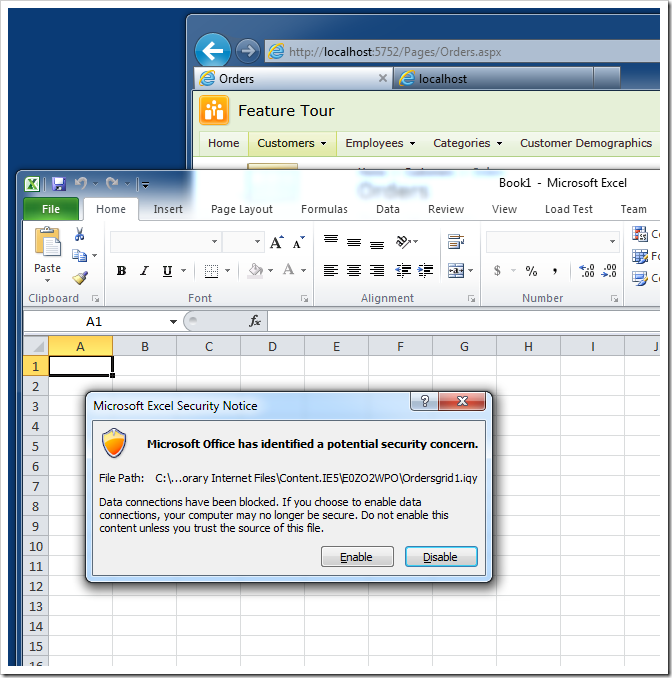Click the Undo icon in Quick Access Toolbar
The height and width of the screenshot is (678, 672).
pos(80,184)
